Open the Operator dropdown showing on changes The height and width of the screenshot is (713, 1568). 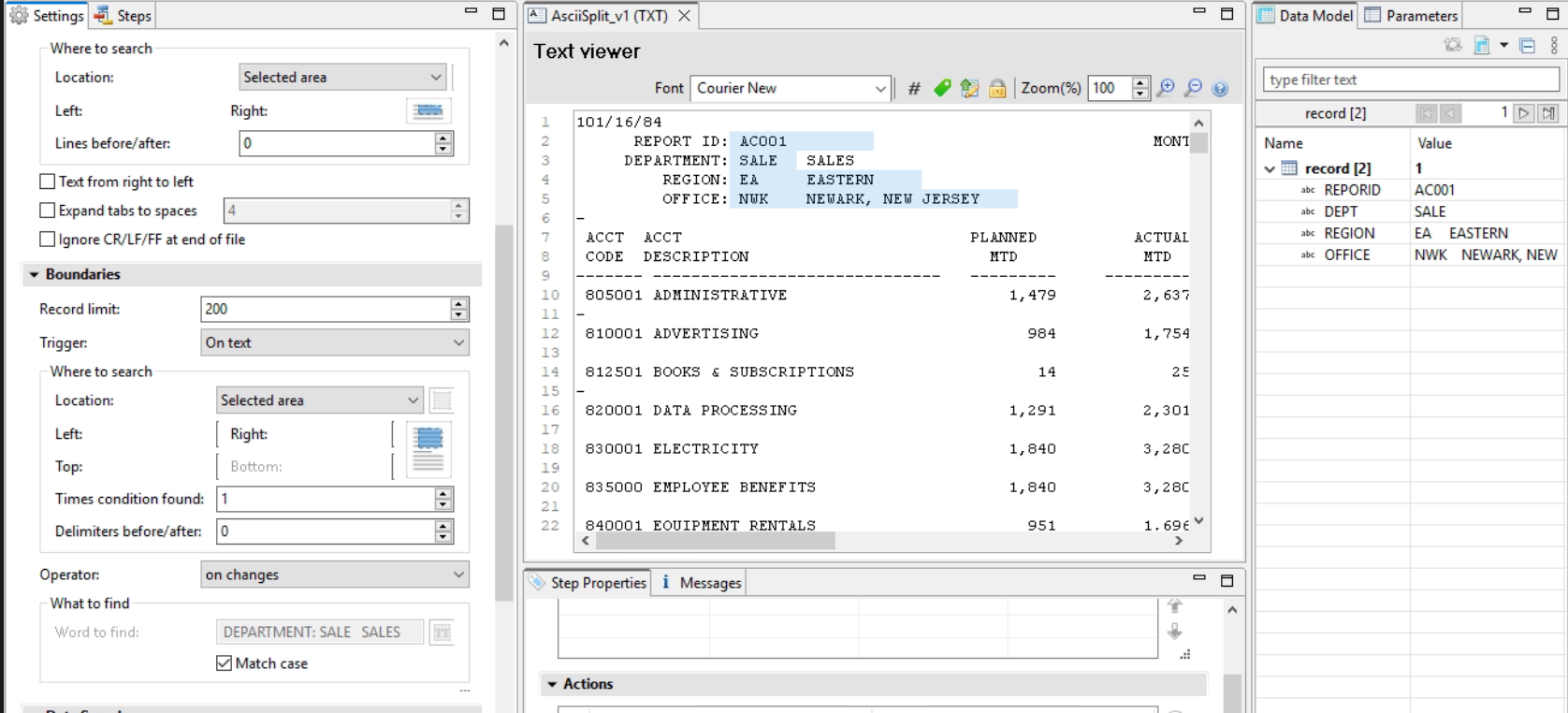click(x=335, y=575)
